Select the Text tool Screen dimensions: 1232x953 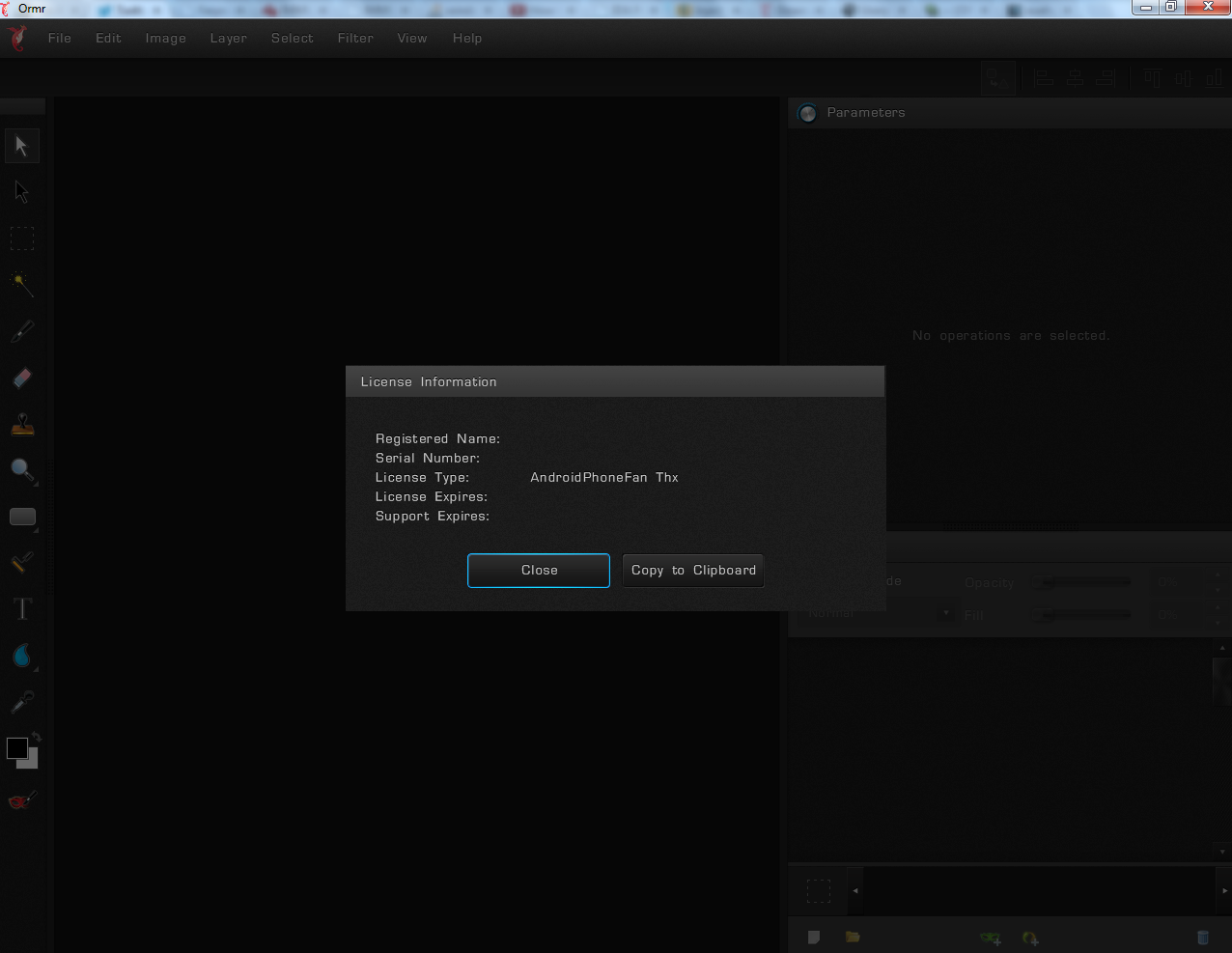(x=22, y=609)
